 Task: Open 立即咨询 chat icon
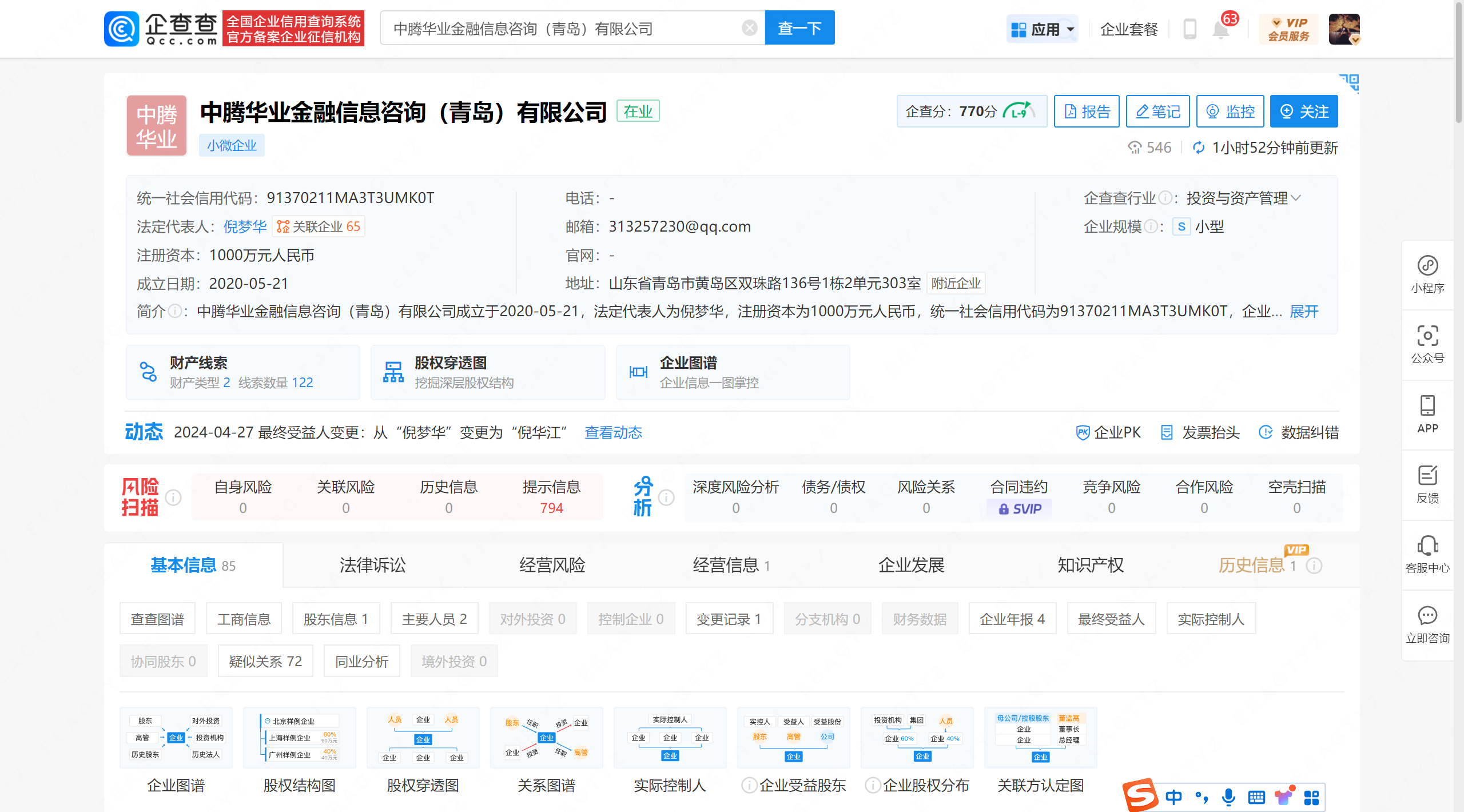pyautogui.click(x=1427, y=625)
